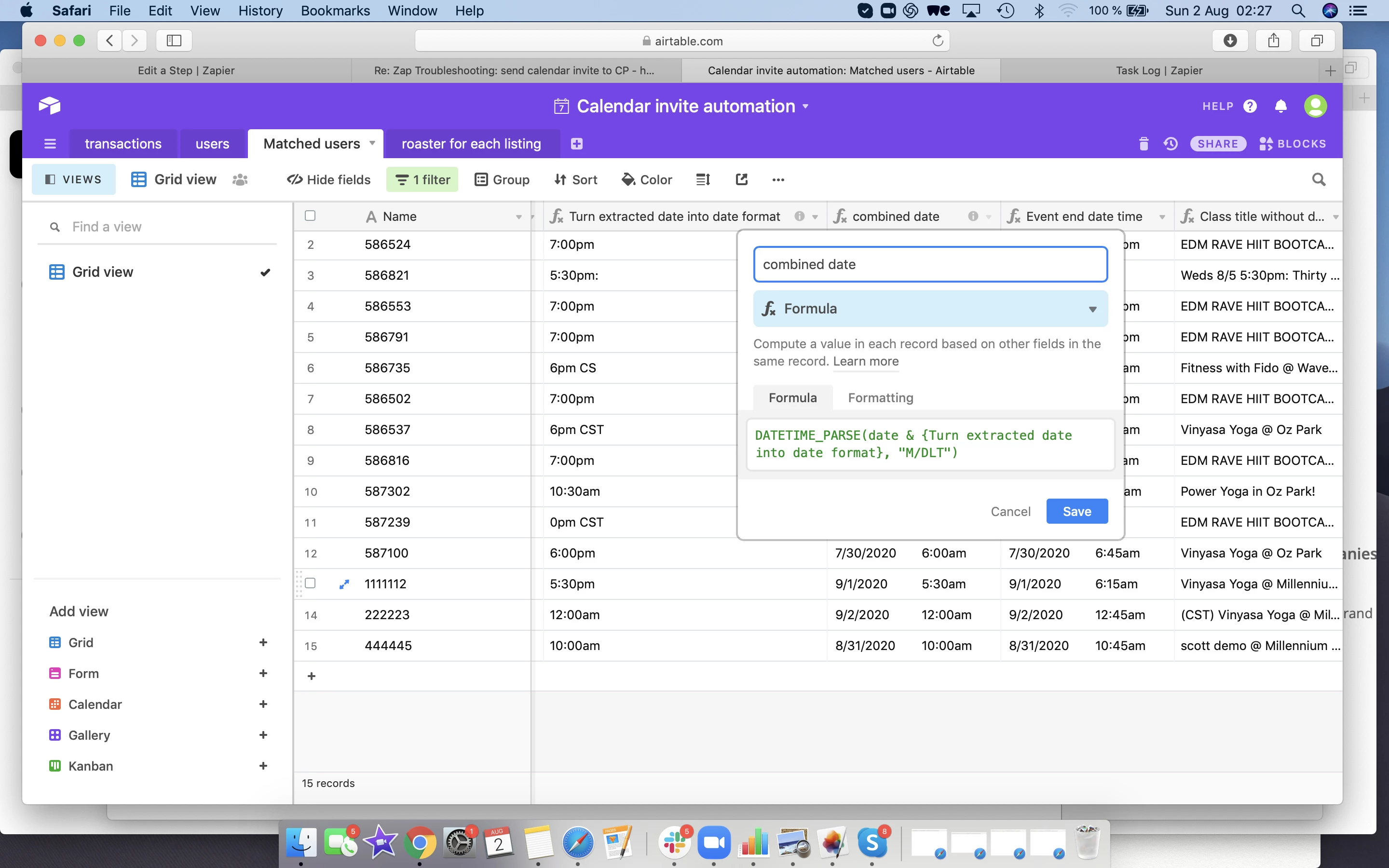Viewport: 1389px width, 868px height.
Task: Open Safari downloads icon
Action: [1230, 40]
